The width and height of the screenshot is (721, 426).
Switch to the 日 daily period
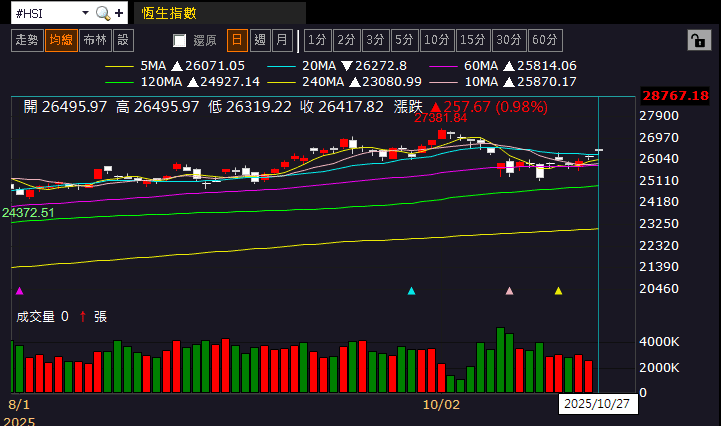pyautogui.click(x=237, y=40)
